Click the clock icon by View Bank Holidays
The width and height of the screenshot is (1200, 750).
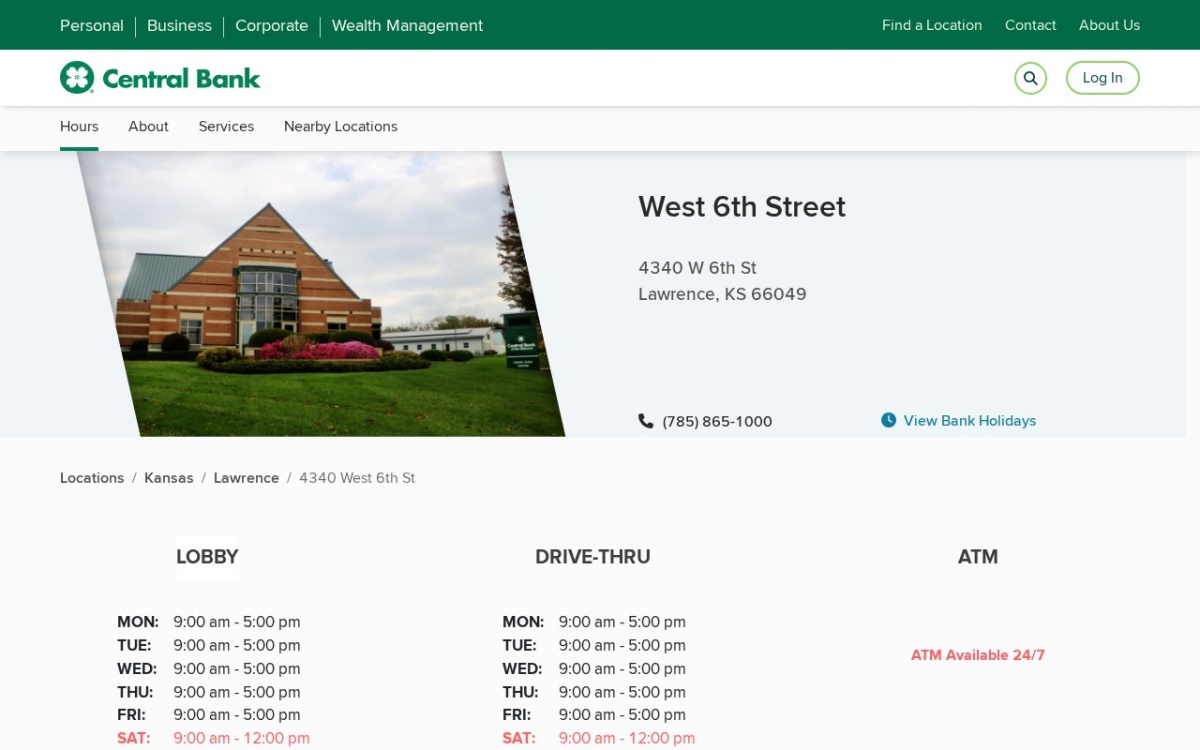[x=888, y=420]
